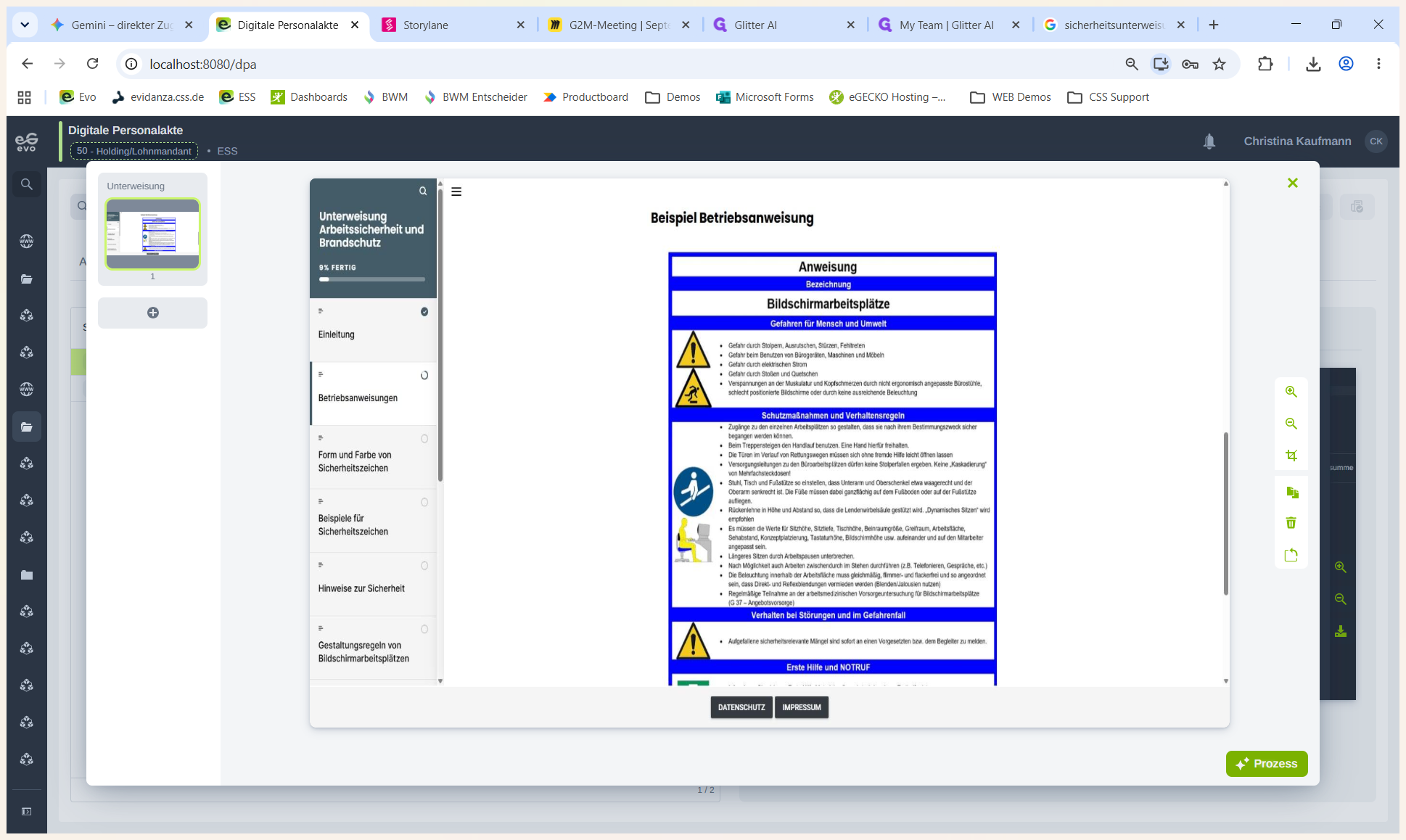The image size is (1406, 840).
Task: Click zoom-out icon in the dark background panel
Action: 1340,599
